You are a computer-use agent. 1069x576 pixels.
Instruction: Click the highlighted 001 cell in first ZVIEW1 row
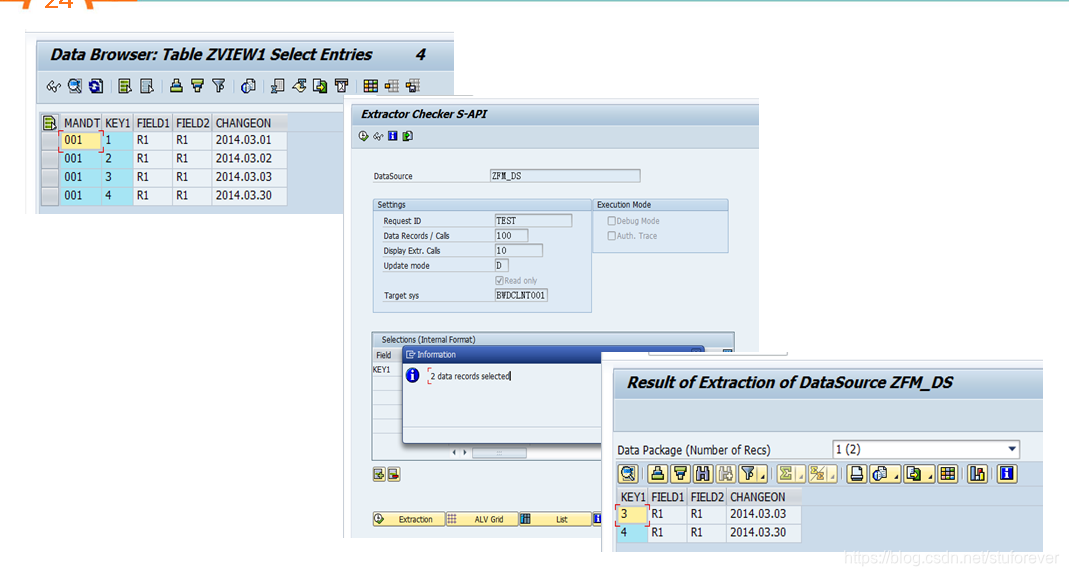[81, 140]
